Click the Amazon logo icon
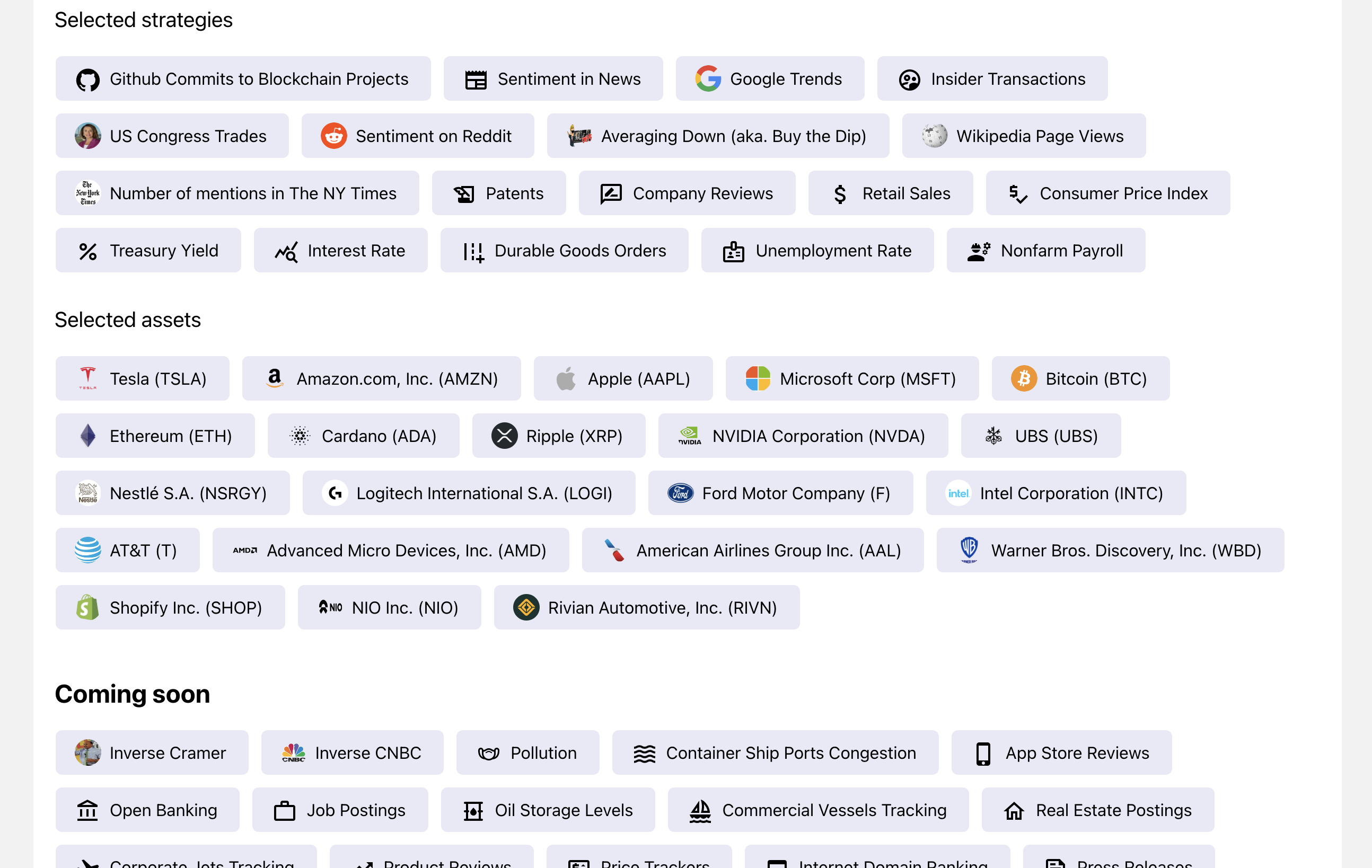Image resolution: width=1372 pixels, height=868 pixels. click(275, 379)
